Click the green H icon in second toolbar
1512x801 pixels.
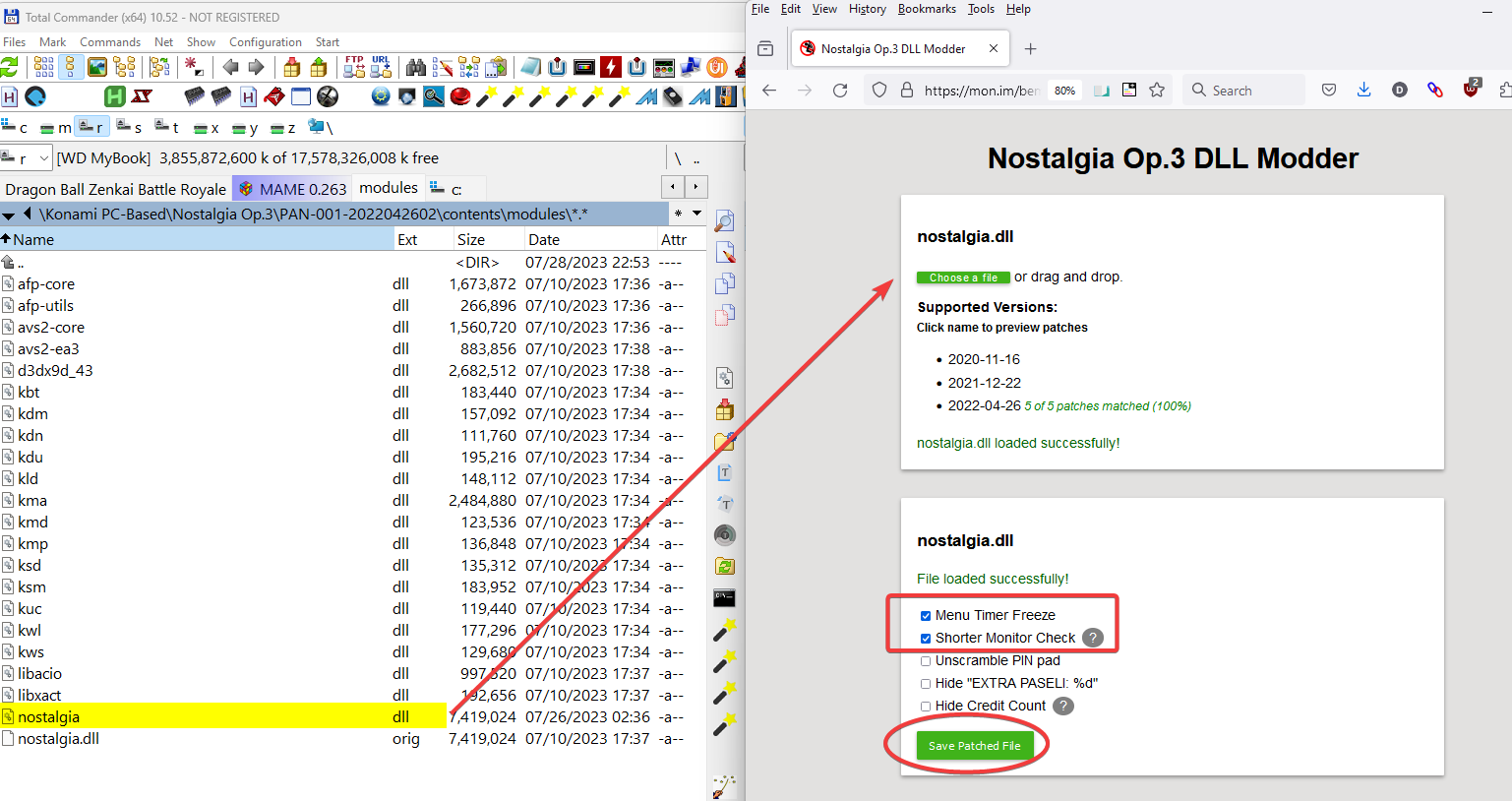115,96
